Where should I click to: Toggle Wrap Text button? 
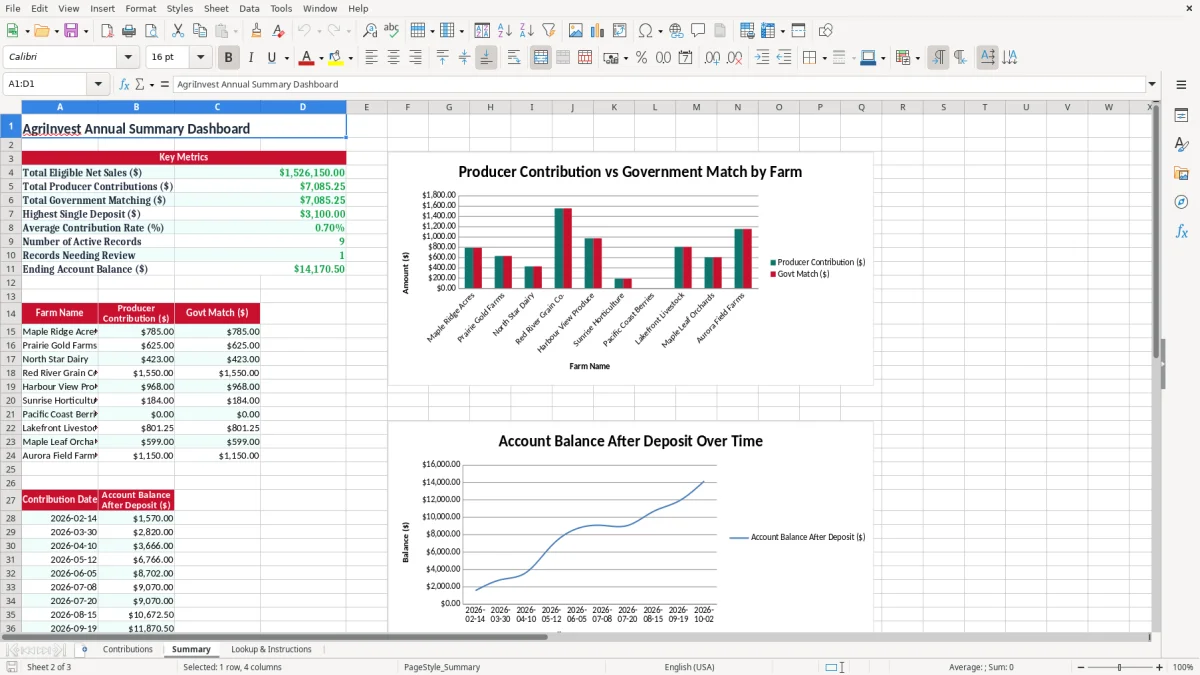click(514, 58)
